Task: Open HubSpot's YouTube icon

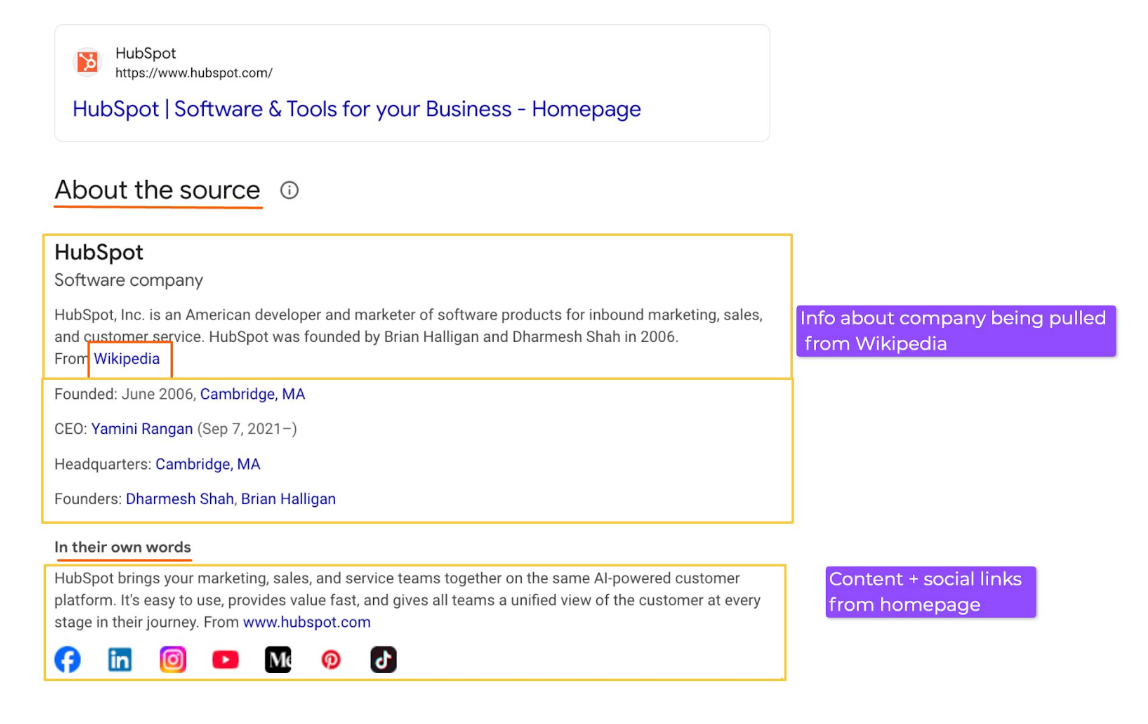Action: point(226,660)
